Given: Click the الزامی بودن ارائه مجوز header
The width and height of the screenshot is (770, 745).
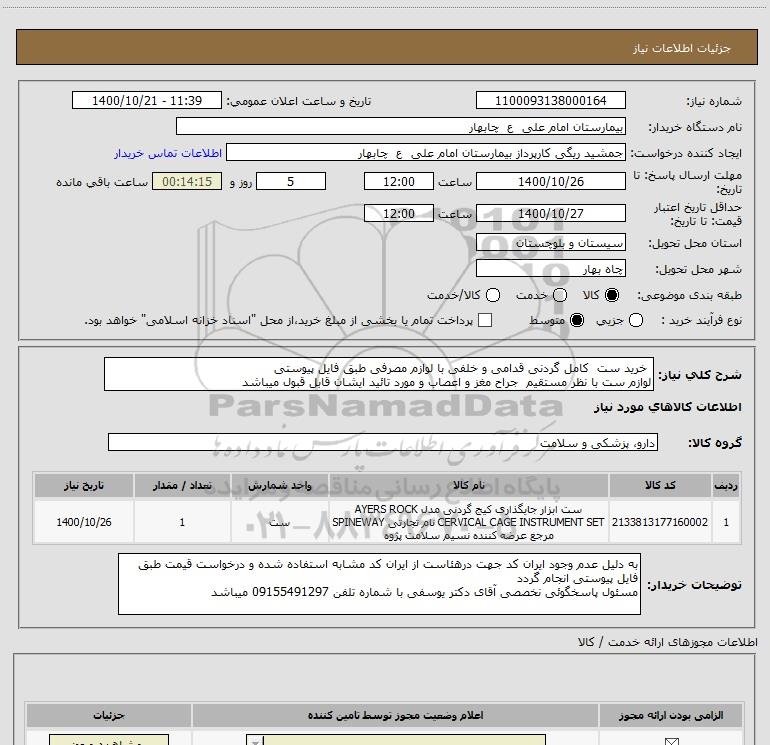Looking at the screenshot, I should tap(671, 716).
